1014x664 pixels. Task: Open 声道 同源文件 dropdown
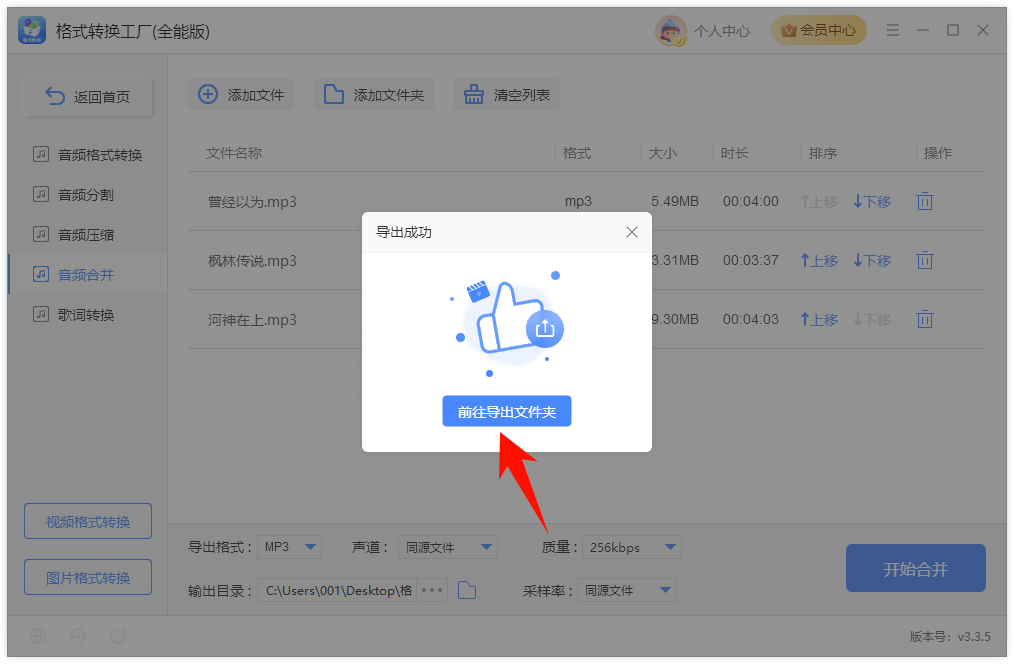tap(448, 547)
